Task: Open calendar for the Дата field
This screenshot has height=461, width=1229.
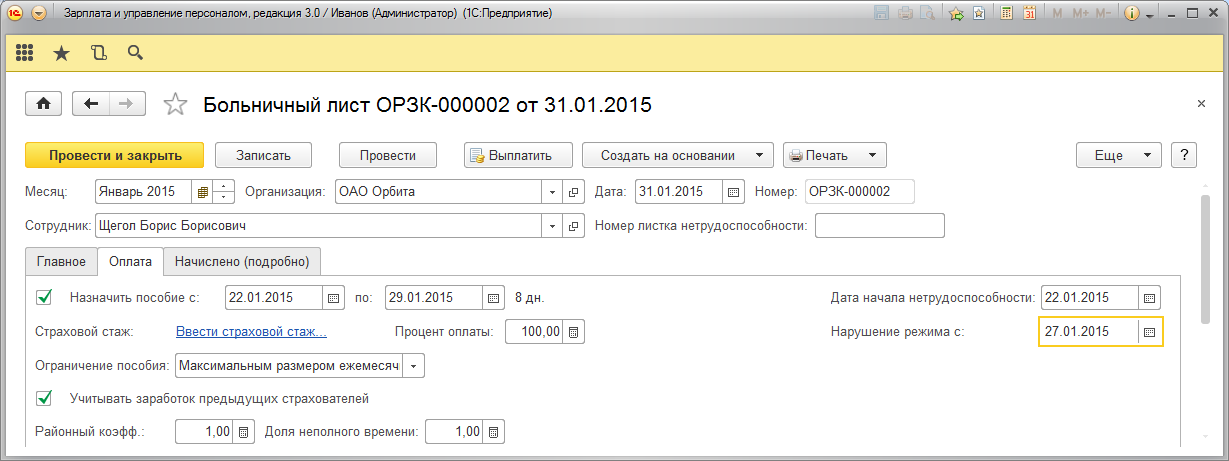Action: 733,191
